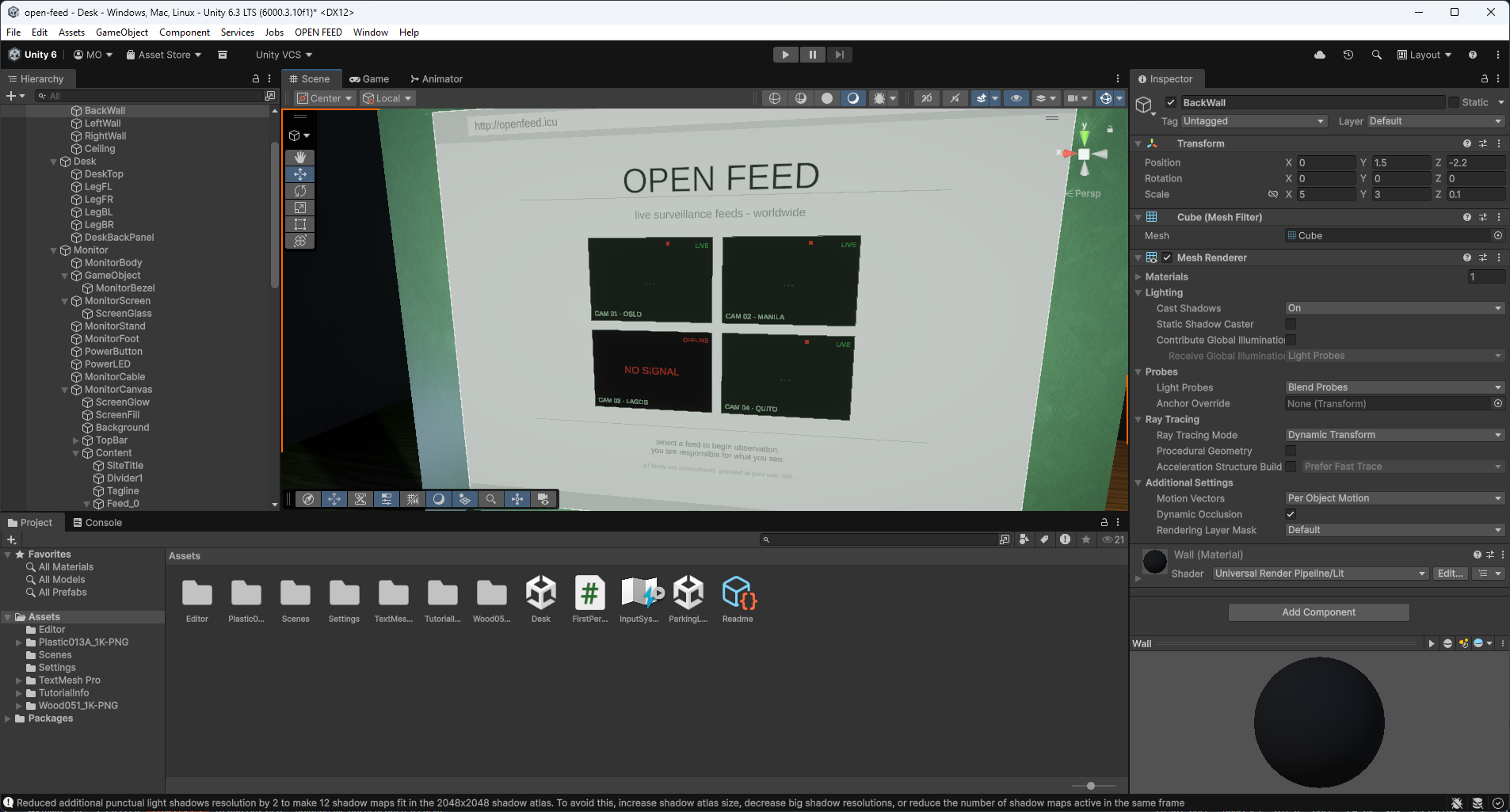Open the GameObject menu
1510x812 pixels.
point(122,32)
